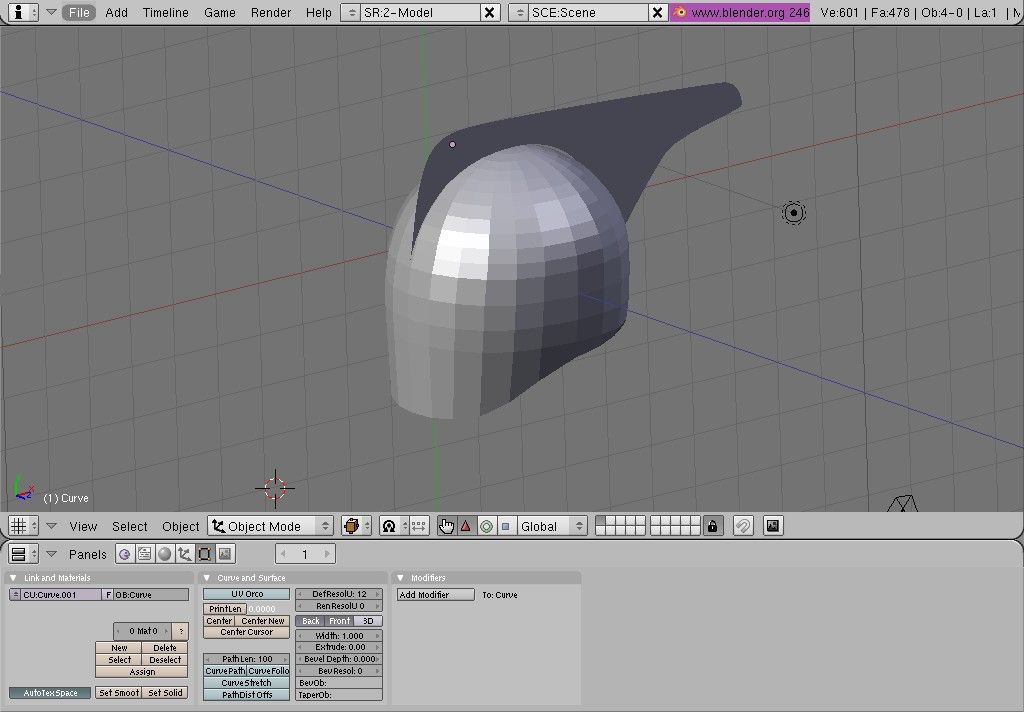Click the Set Smooth button
The width and height of the screenshot is (1024, 712).
[118, 692]
